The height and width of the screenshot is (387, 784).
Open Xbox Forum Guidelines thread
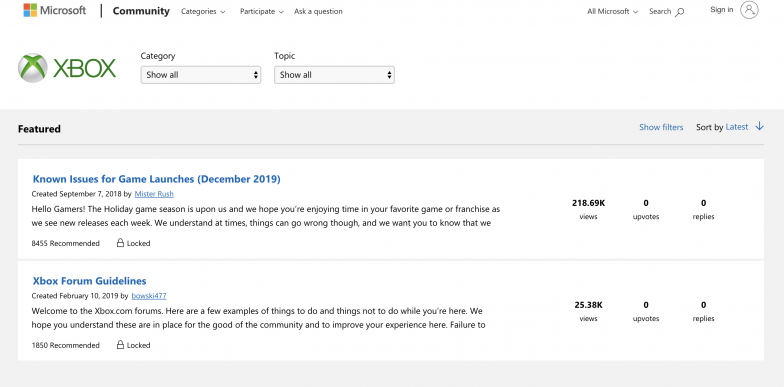(x=90, y=281)
